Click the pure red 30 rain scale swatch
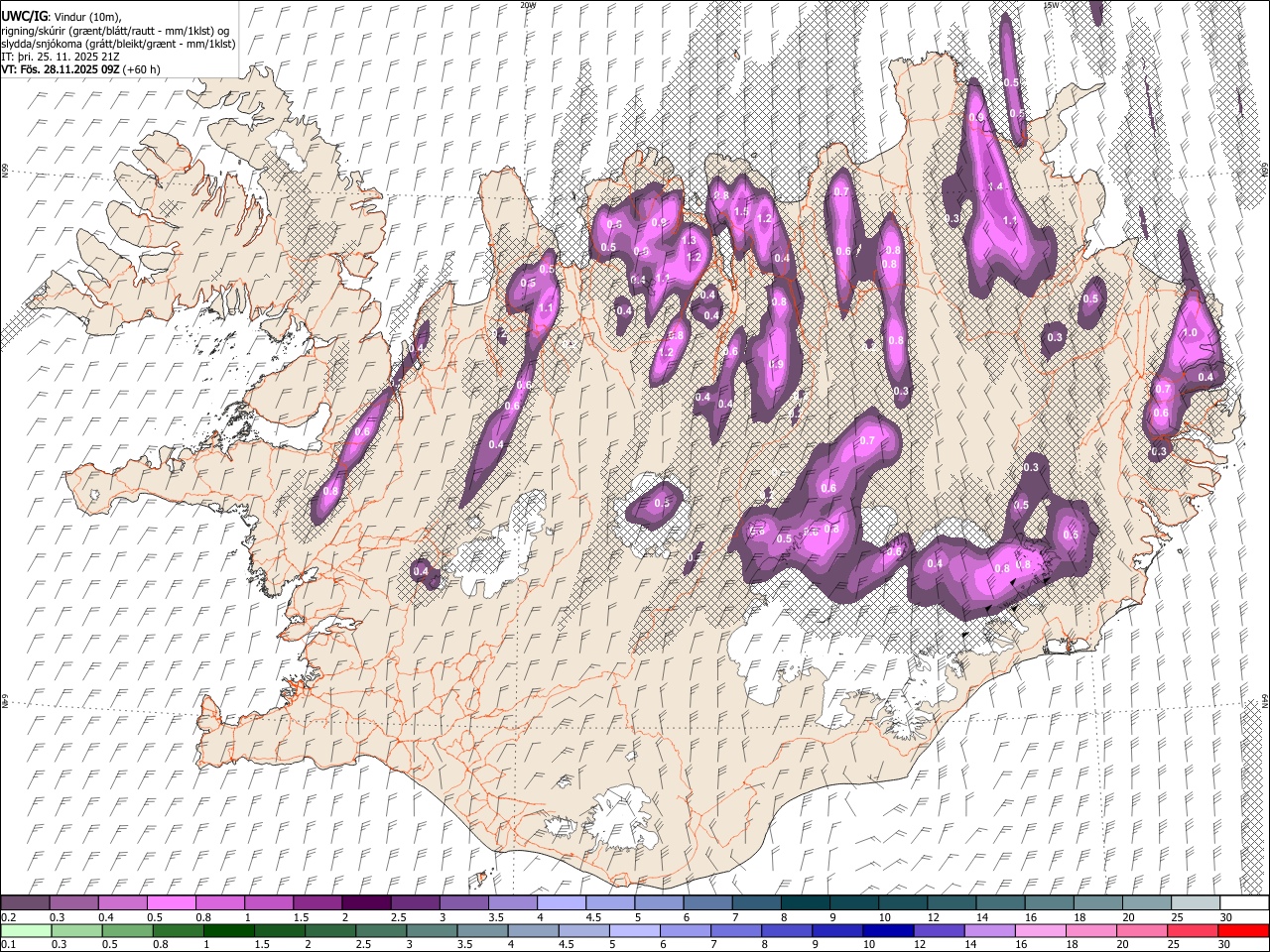 pos(1243,930)
